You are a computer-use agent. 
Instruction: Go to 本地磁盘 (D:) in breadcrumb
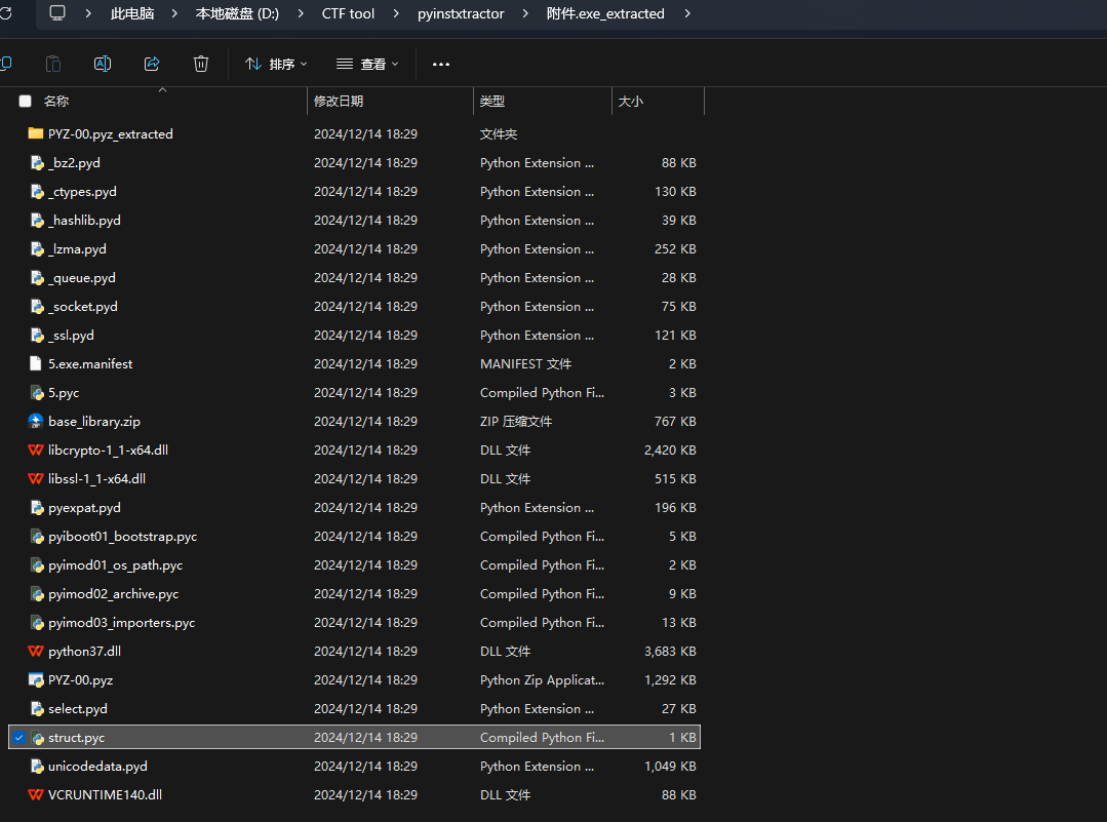(x=237, y=13)
